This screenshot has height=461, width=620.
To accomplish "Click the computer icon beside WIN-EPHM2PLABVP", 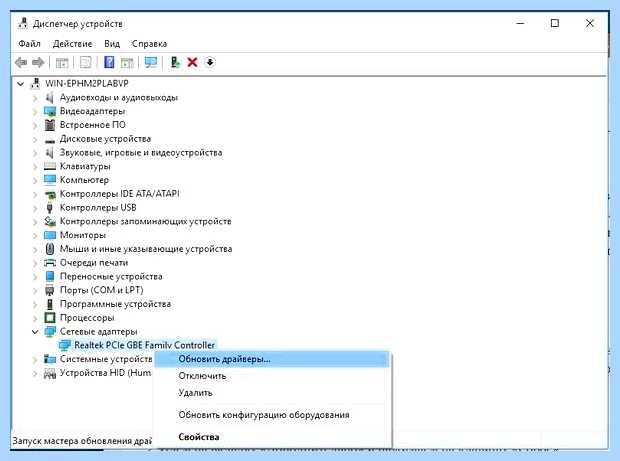I will [x=36, y=83].
